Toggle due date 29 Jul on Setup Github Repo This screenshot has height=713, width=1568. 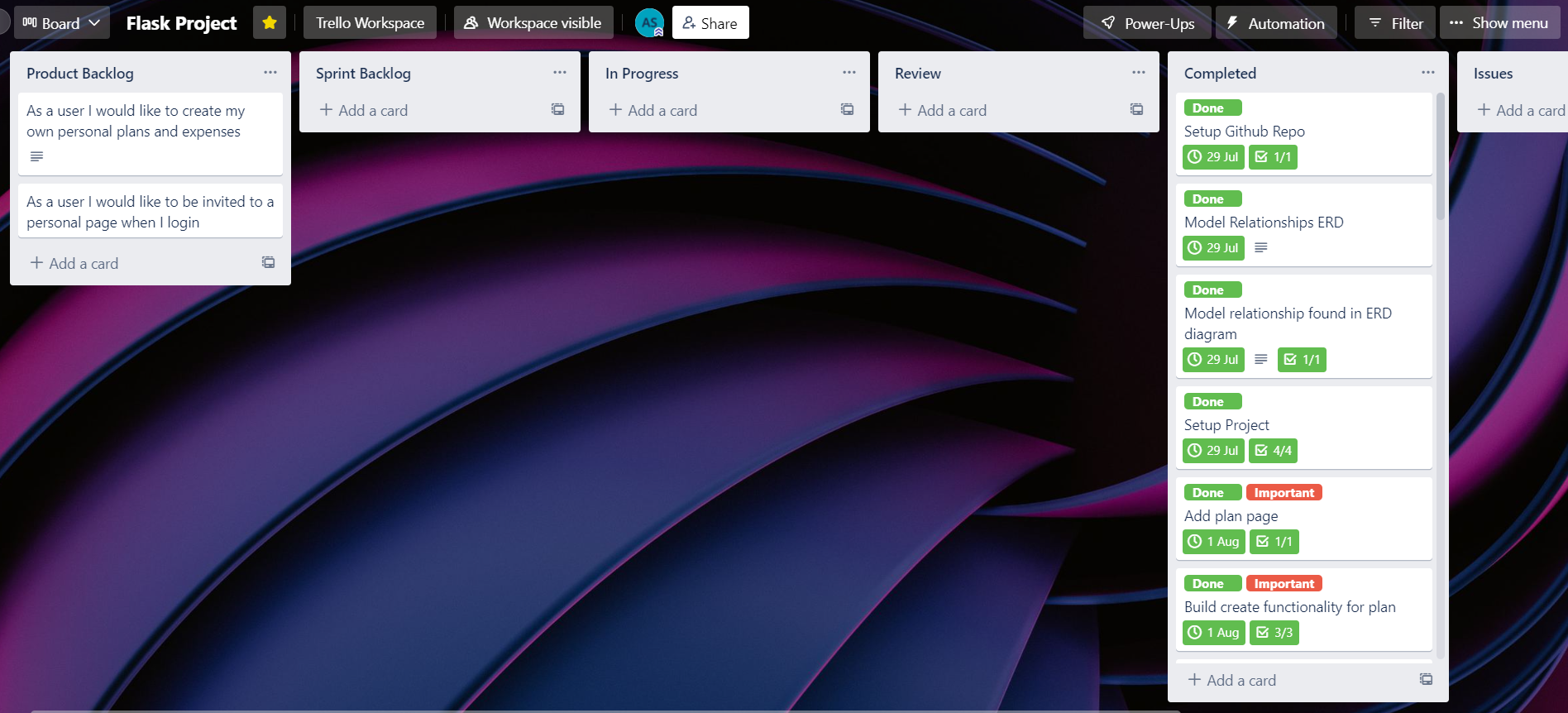point(1213,157)
